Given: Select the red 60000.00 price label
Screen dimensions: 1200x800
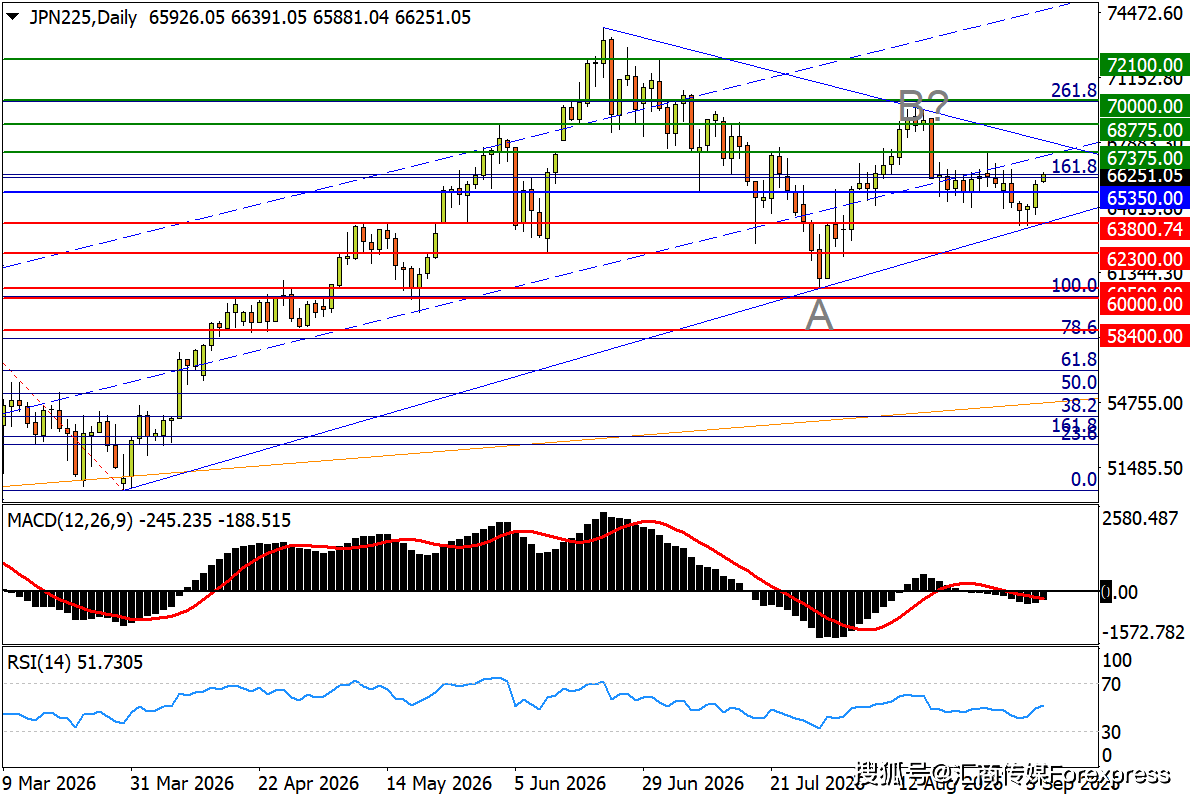Looking at the screenshot, I should pyautogui.click(x=1144, y=304).
